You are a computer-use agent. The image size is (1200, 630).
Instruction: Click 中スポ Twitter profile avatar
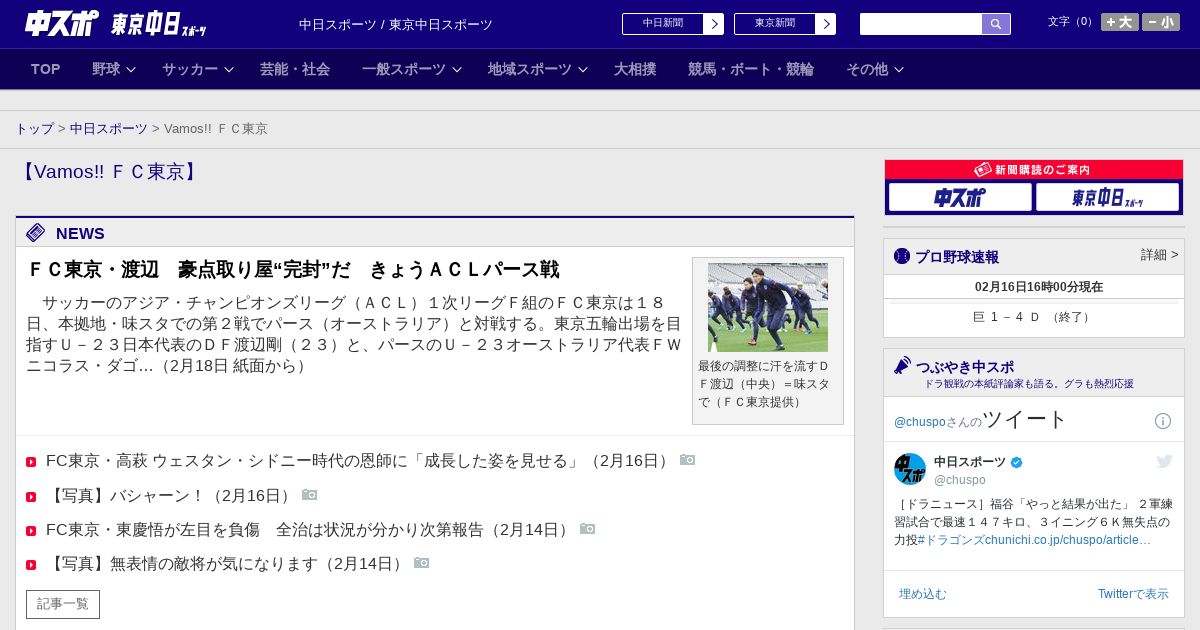(x=910, y=469)
